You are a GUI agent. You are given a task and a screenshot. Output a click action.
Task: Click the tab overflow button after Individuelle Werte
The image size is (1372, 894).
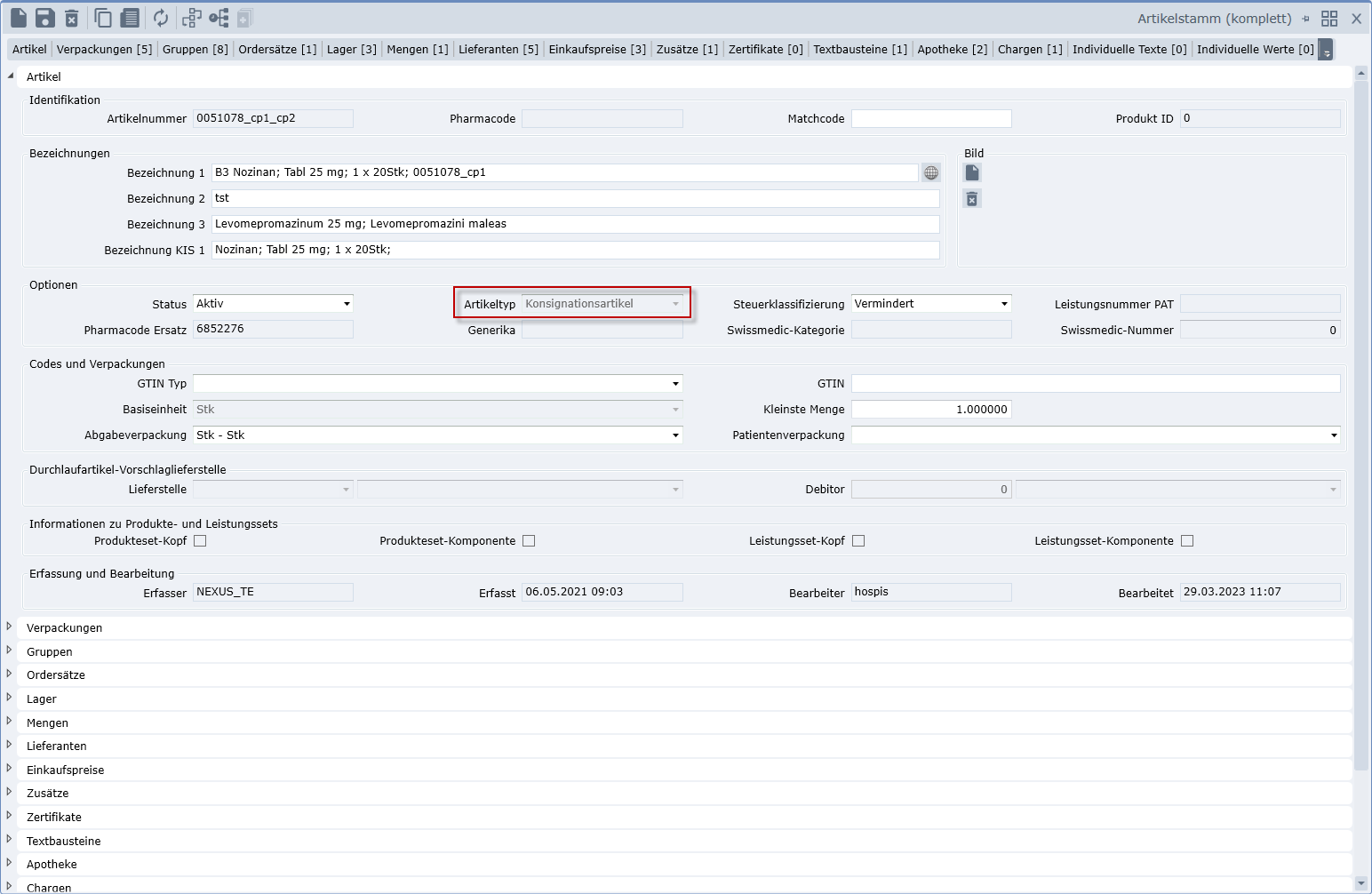pyautogui.click(x=1326, y=50)
